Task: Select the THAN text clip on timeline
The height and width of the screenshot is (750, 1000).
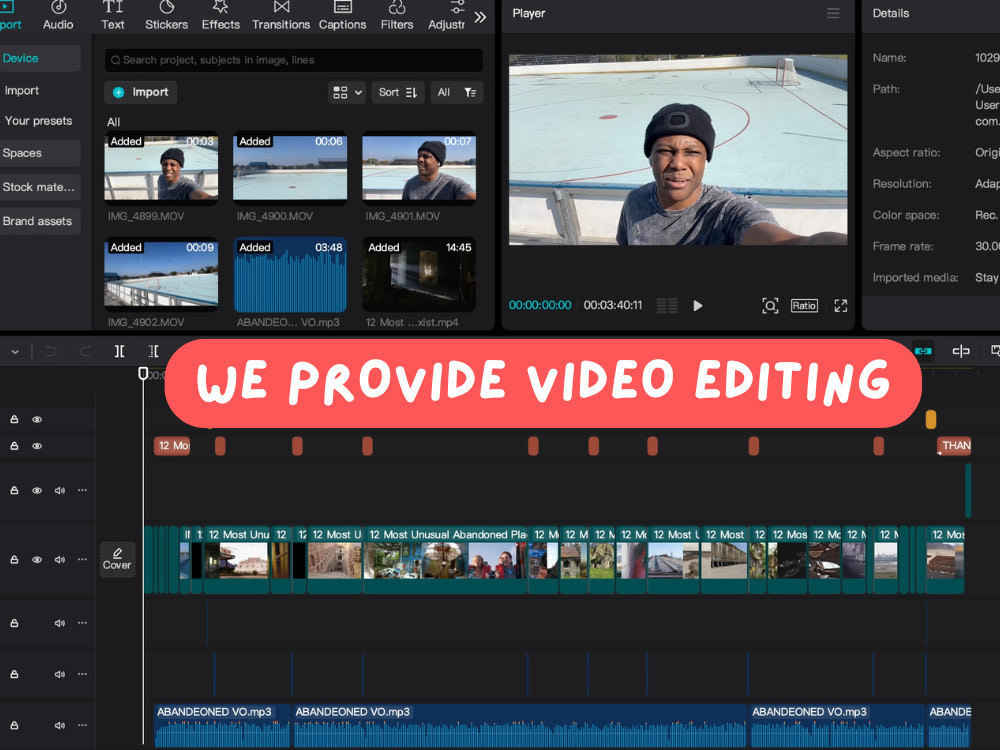Action: pos(954,446)
